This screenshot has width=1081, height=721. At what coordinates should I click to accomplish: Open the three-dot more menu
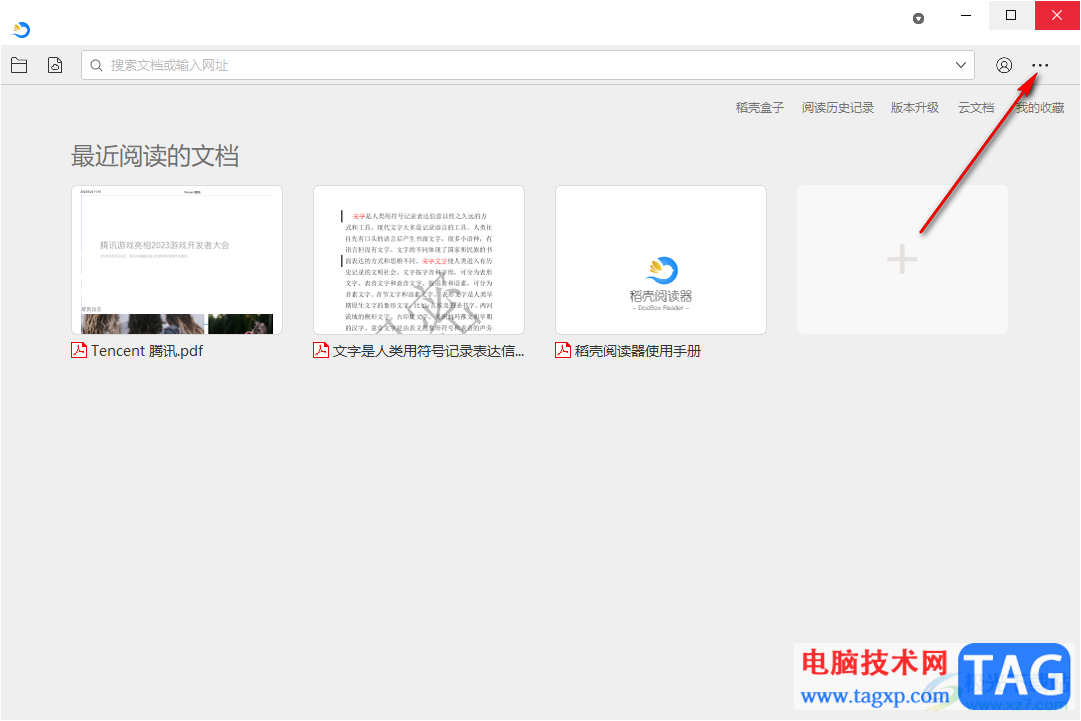(x=1040, y=65)
